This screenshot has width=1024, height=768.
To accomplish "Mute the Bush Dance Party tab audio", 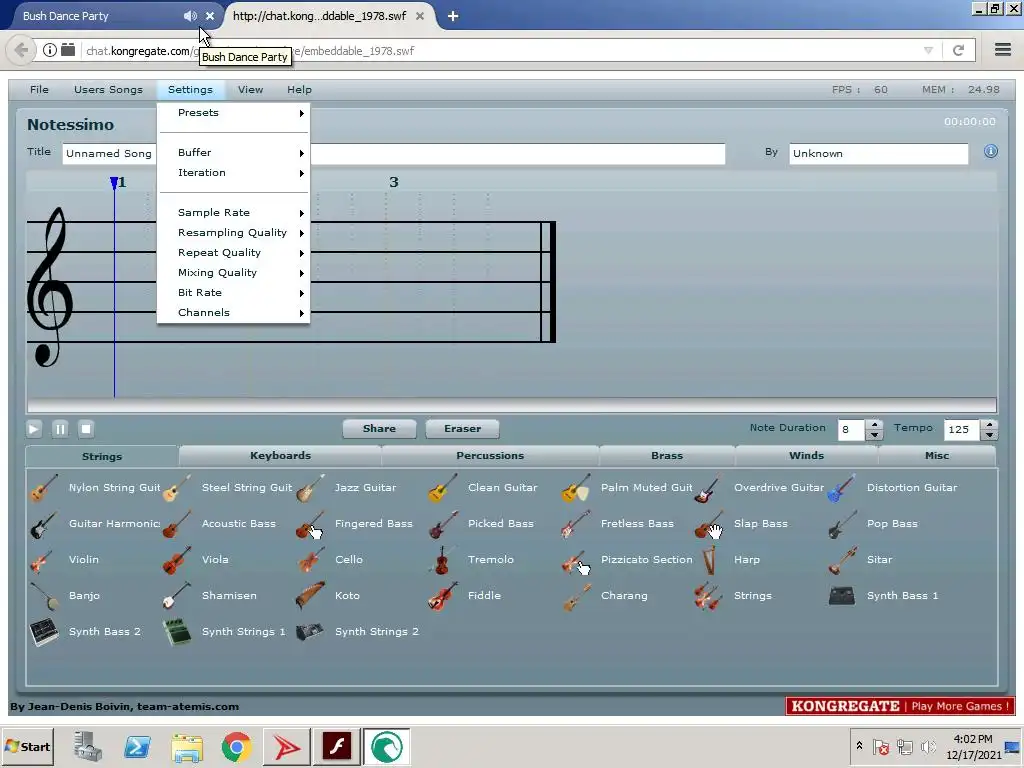I will (x=190, y=16).
